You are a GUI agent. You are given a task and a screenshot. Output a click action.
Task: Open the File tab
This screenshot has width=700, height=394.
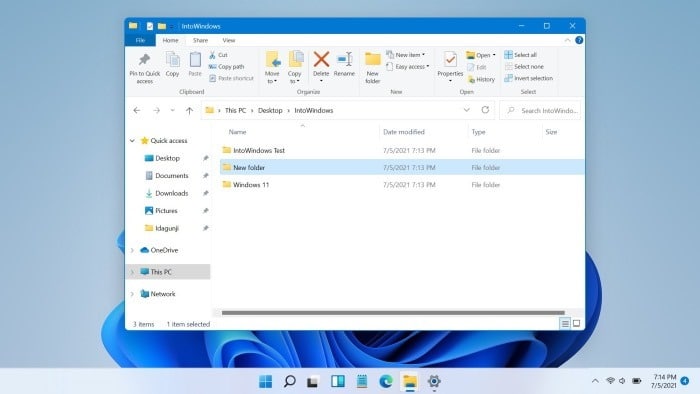coord(140,40)
